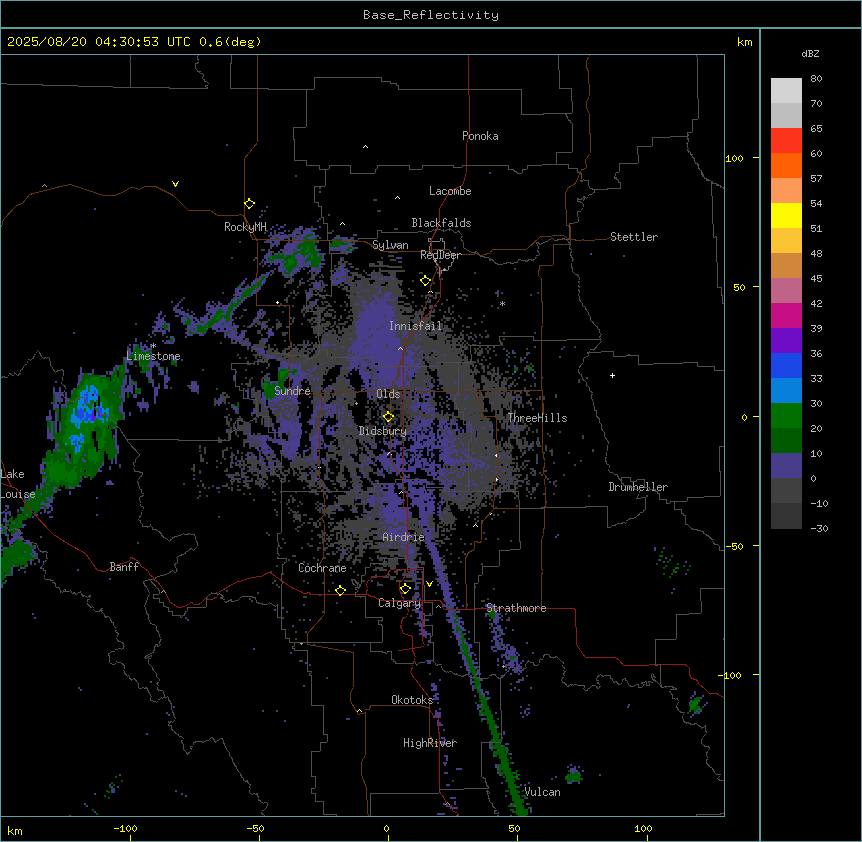
Task: Pick the bright green 20-30 dBZ swatch
Action: pos(786,416)
